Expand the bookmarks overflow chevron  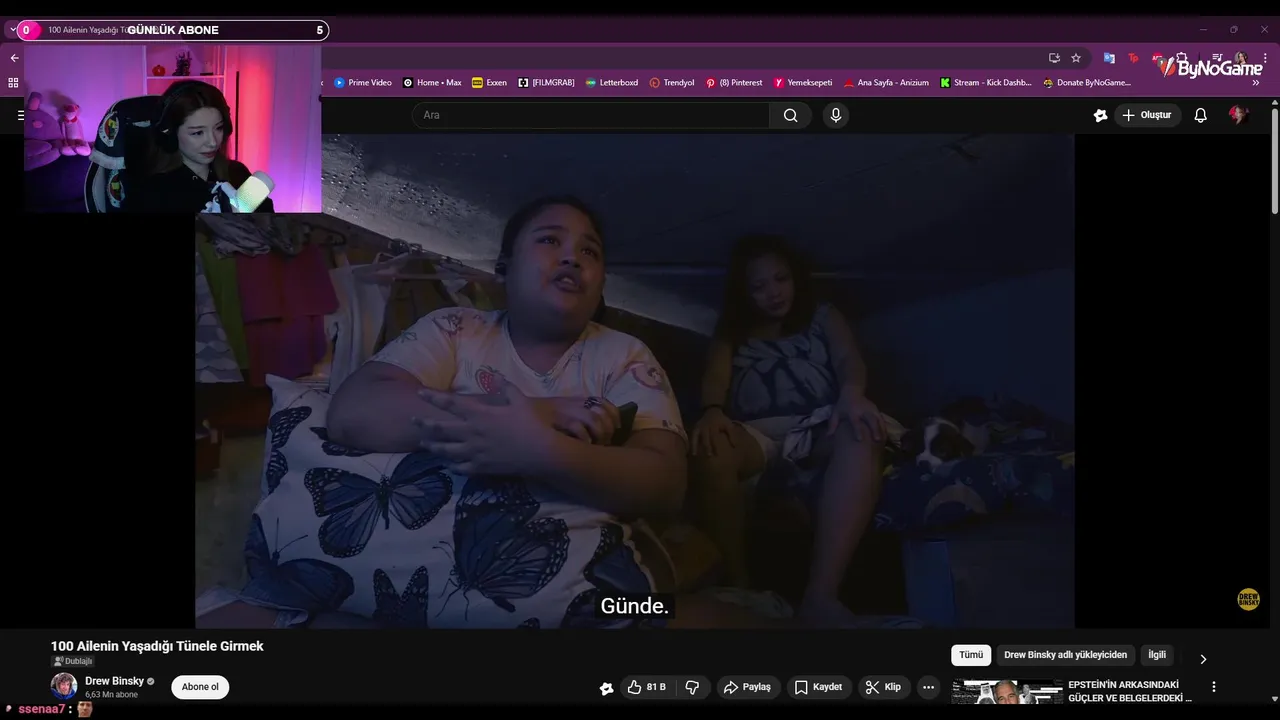[x=1256, y=83]
